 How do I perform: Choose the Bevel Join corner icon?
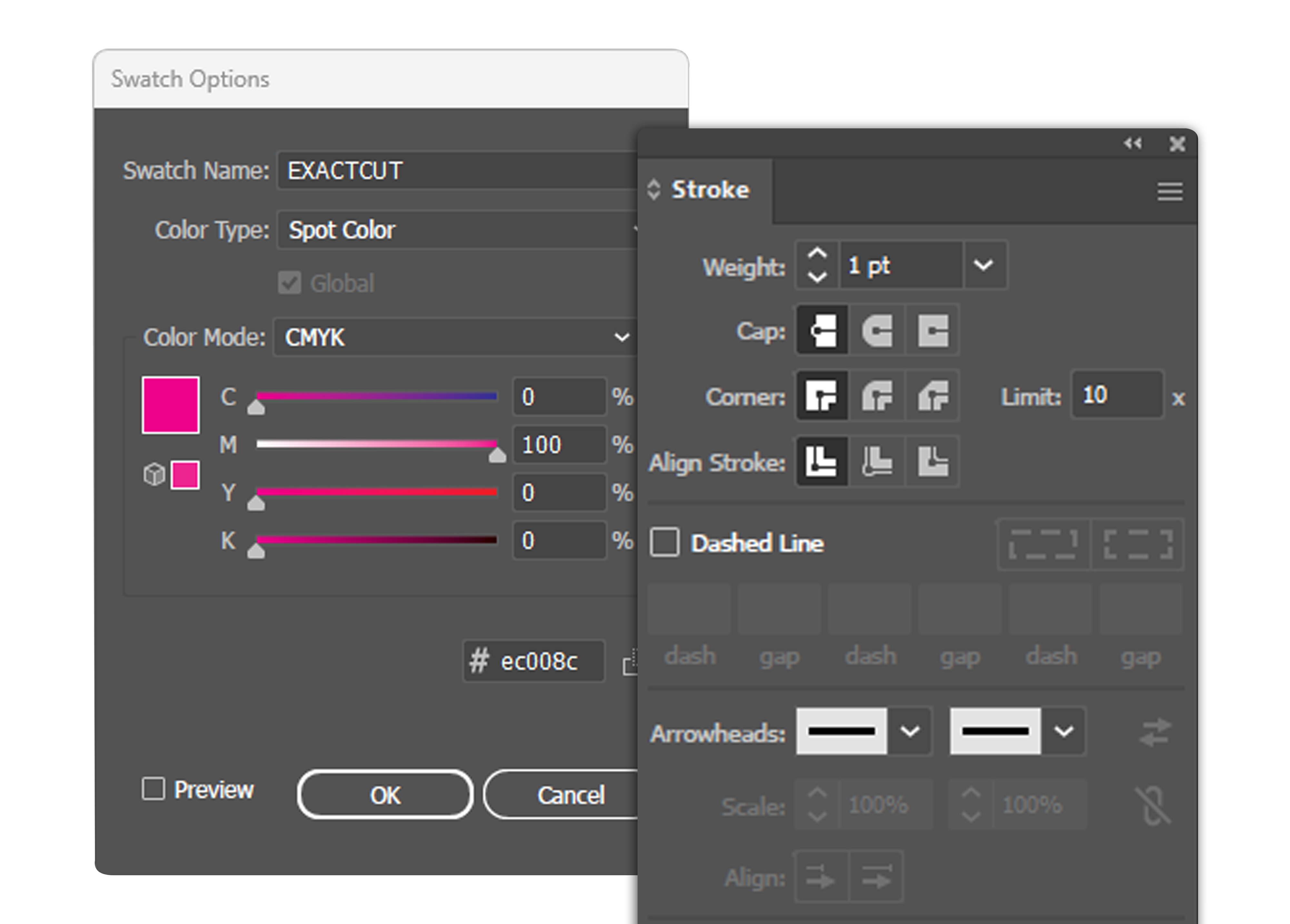(x=933, y=396)
